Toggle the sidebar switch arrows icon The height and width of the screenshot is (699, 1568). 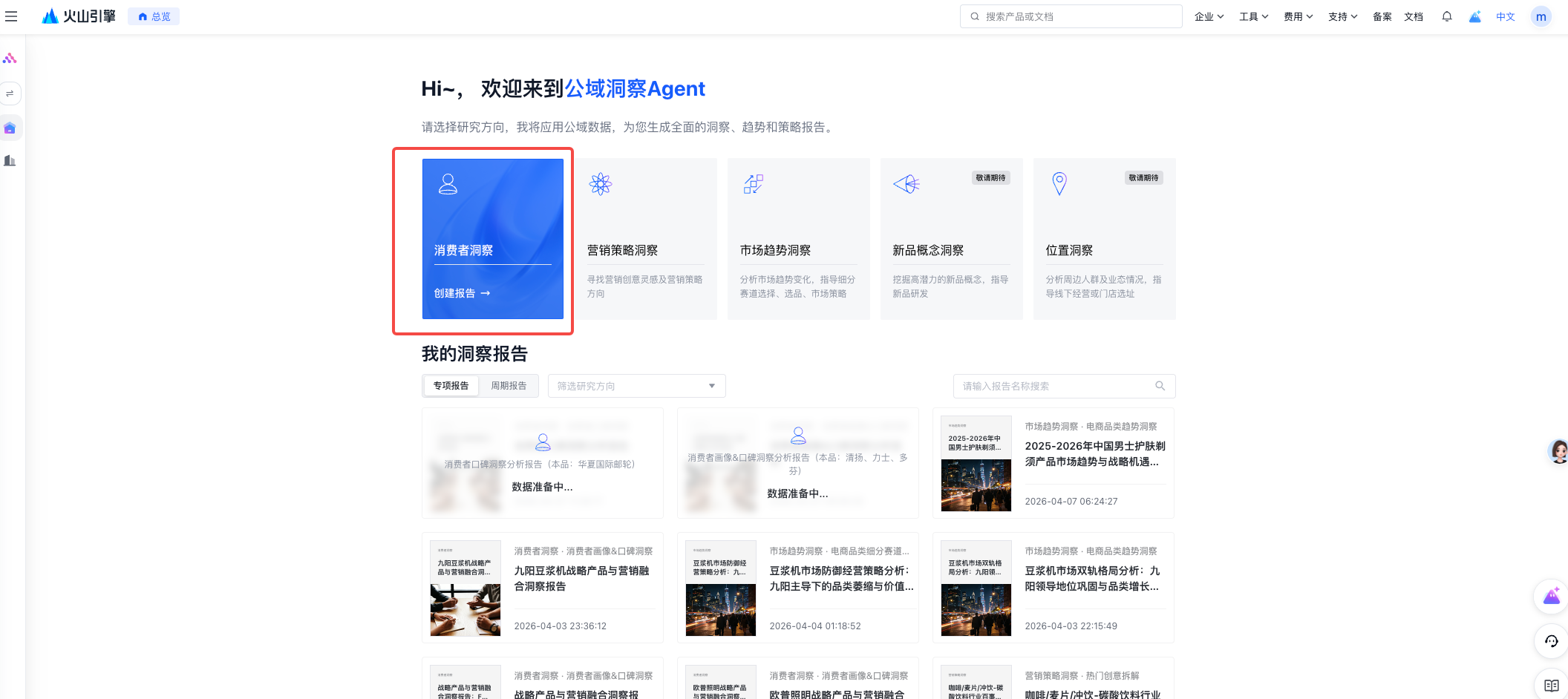pos(10,93)
